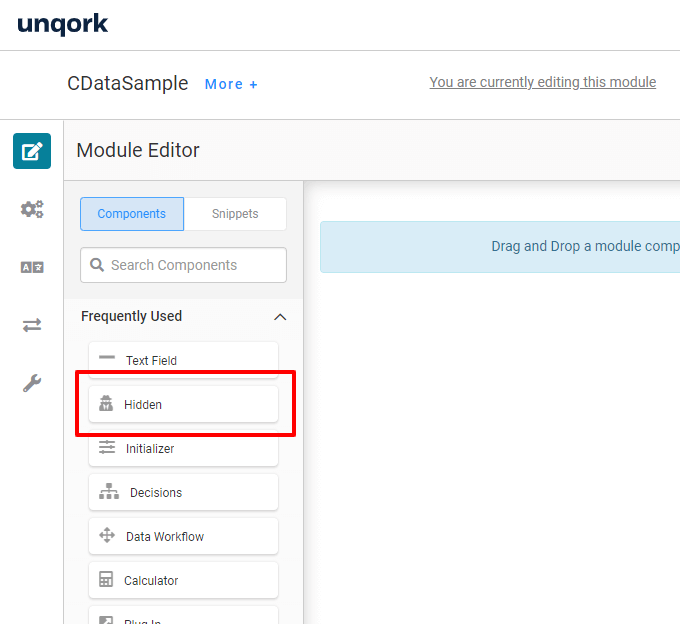680x624 pixels.
Task: Select the Text Field component
Action: click(x=183, y=361)
